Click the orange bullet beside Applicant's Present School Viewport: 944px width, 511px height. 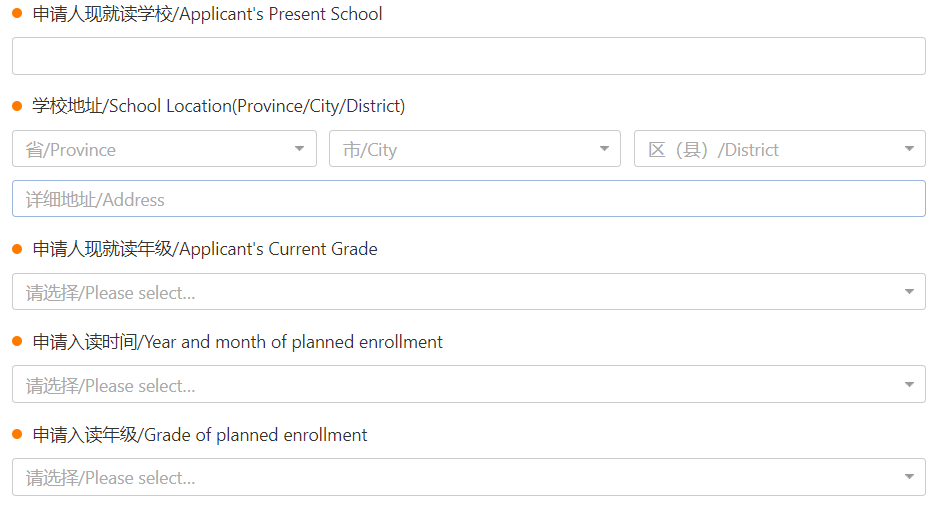click(17, 13)
